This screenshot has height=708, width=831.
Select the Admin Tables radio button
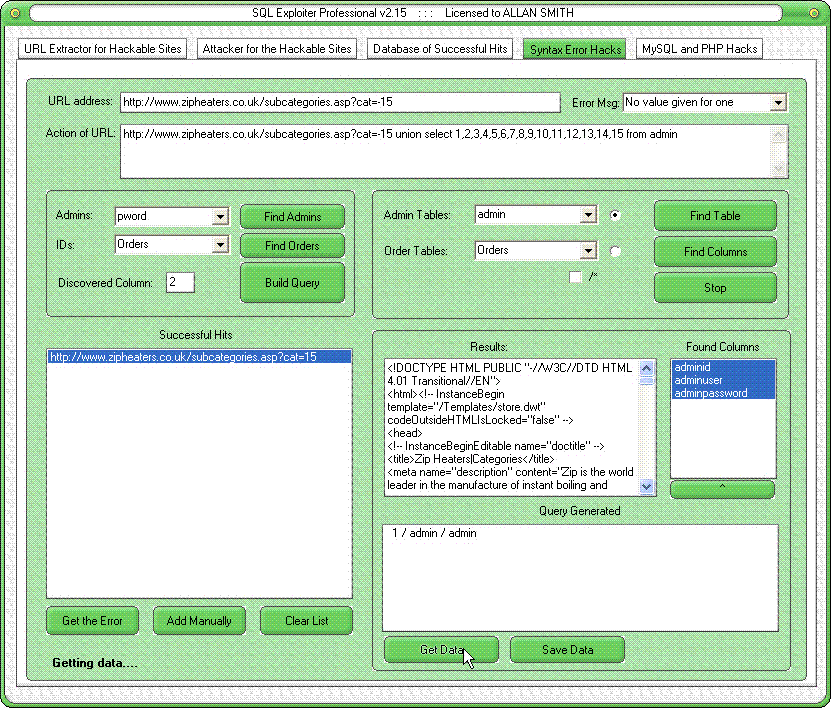615,215
